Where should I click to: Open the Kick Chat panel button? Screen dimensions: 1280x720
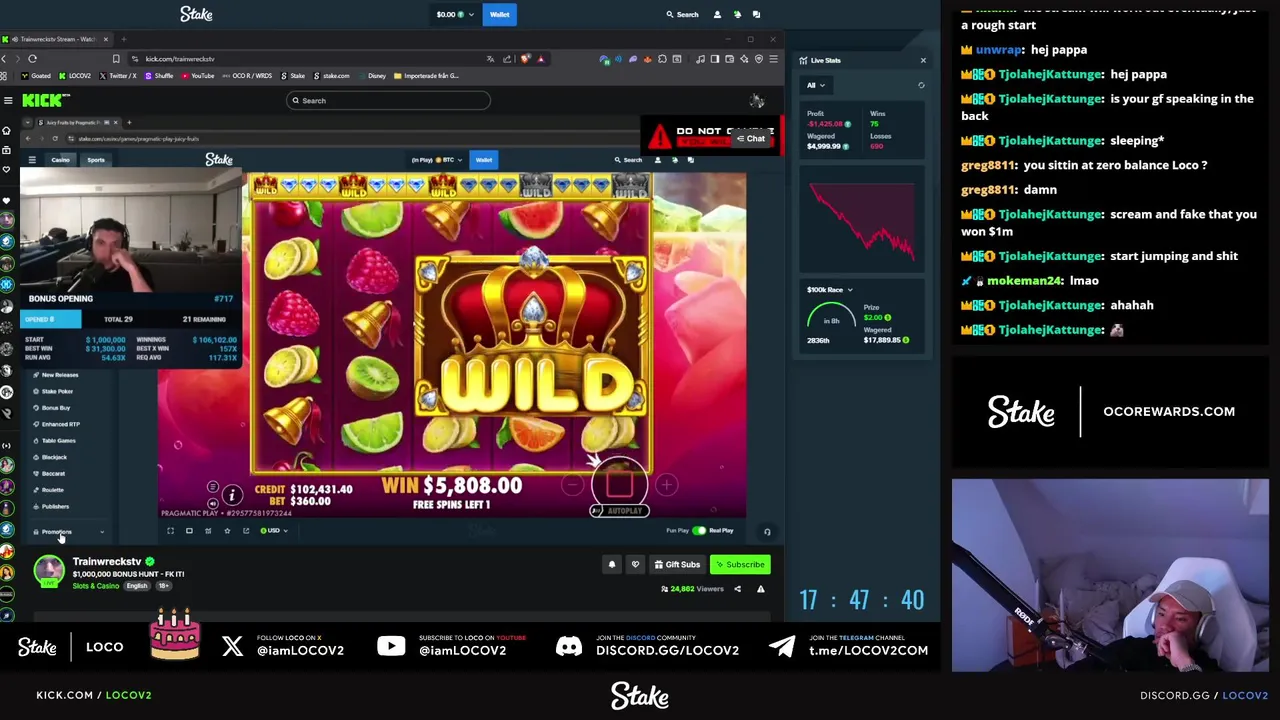pos(751,139)
